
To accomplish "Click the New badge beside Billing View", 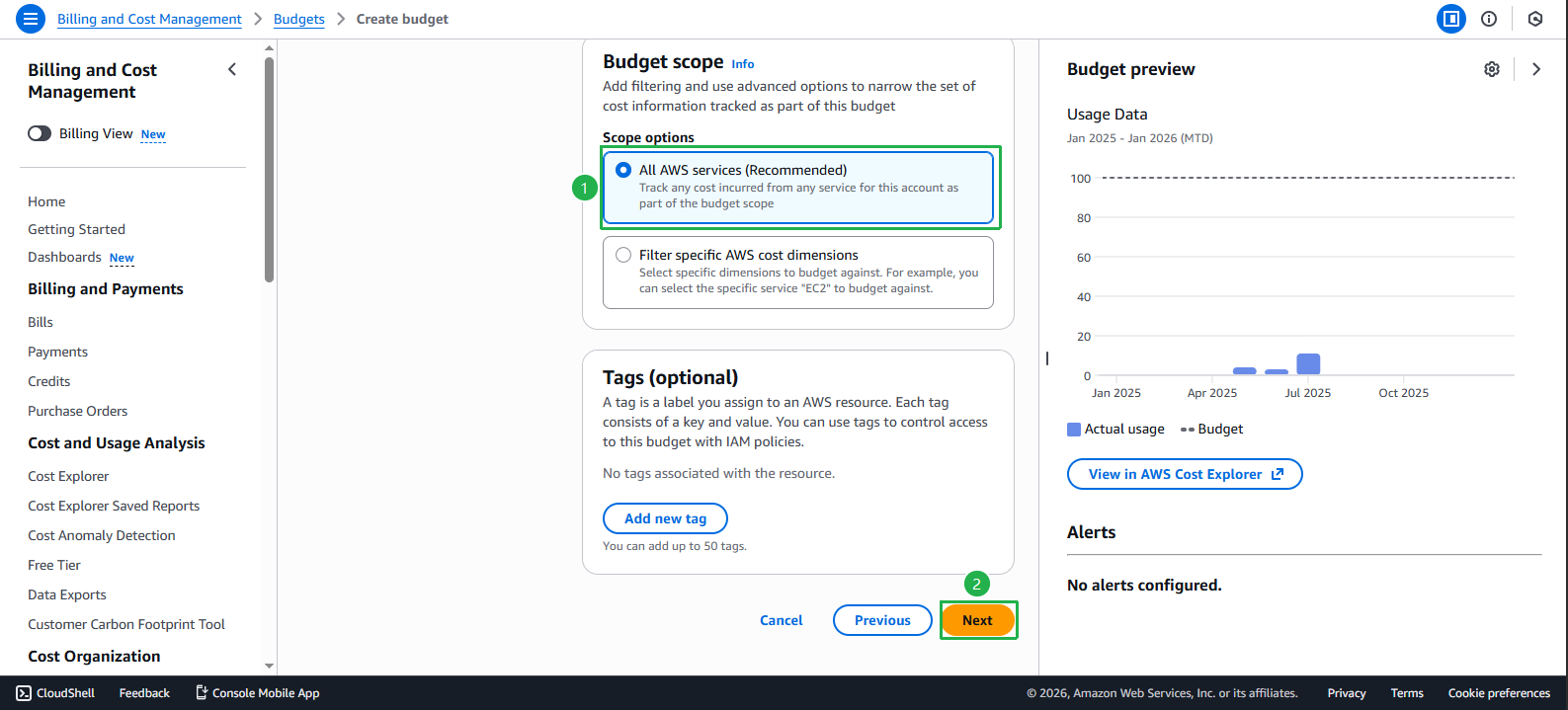I will tap(153, 134).
